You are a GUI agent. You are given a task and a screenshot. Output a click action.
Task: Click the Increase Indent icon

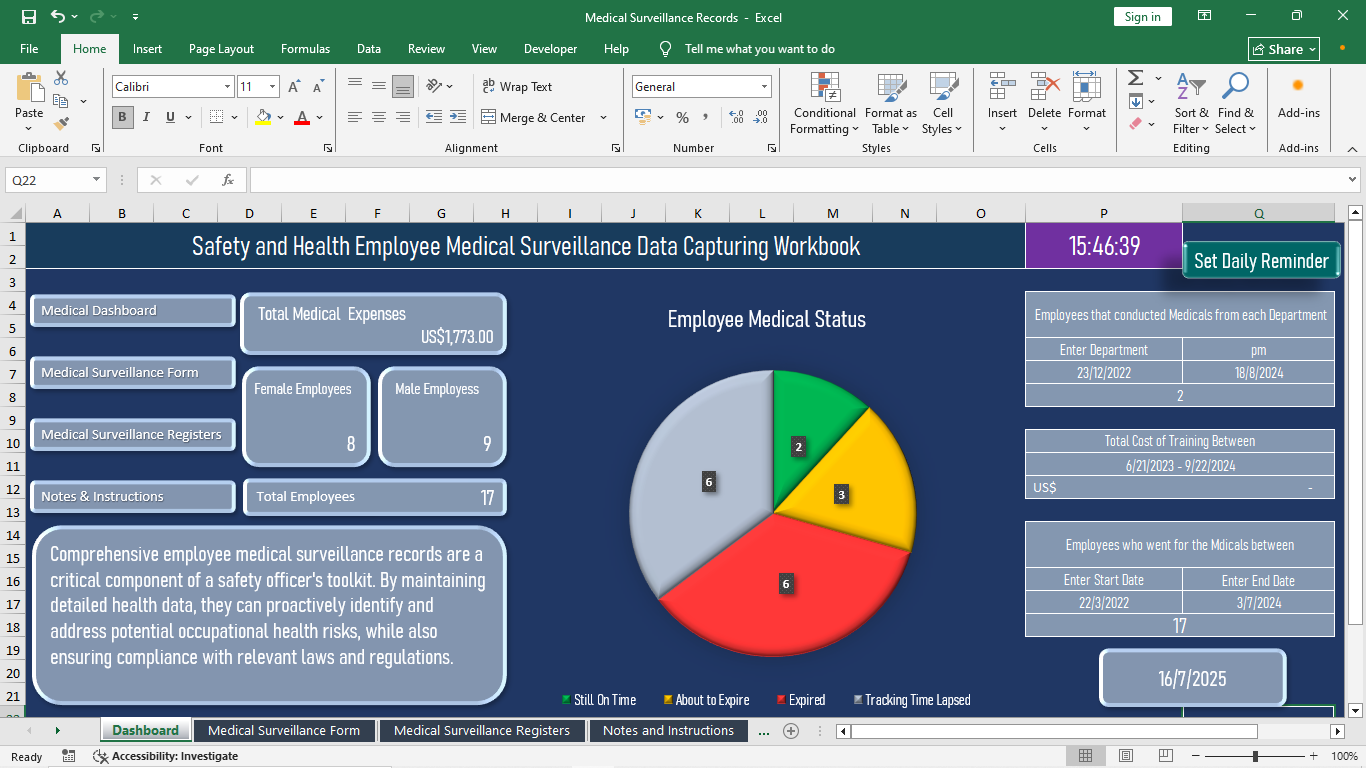[458, 117]
